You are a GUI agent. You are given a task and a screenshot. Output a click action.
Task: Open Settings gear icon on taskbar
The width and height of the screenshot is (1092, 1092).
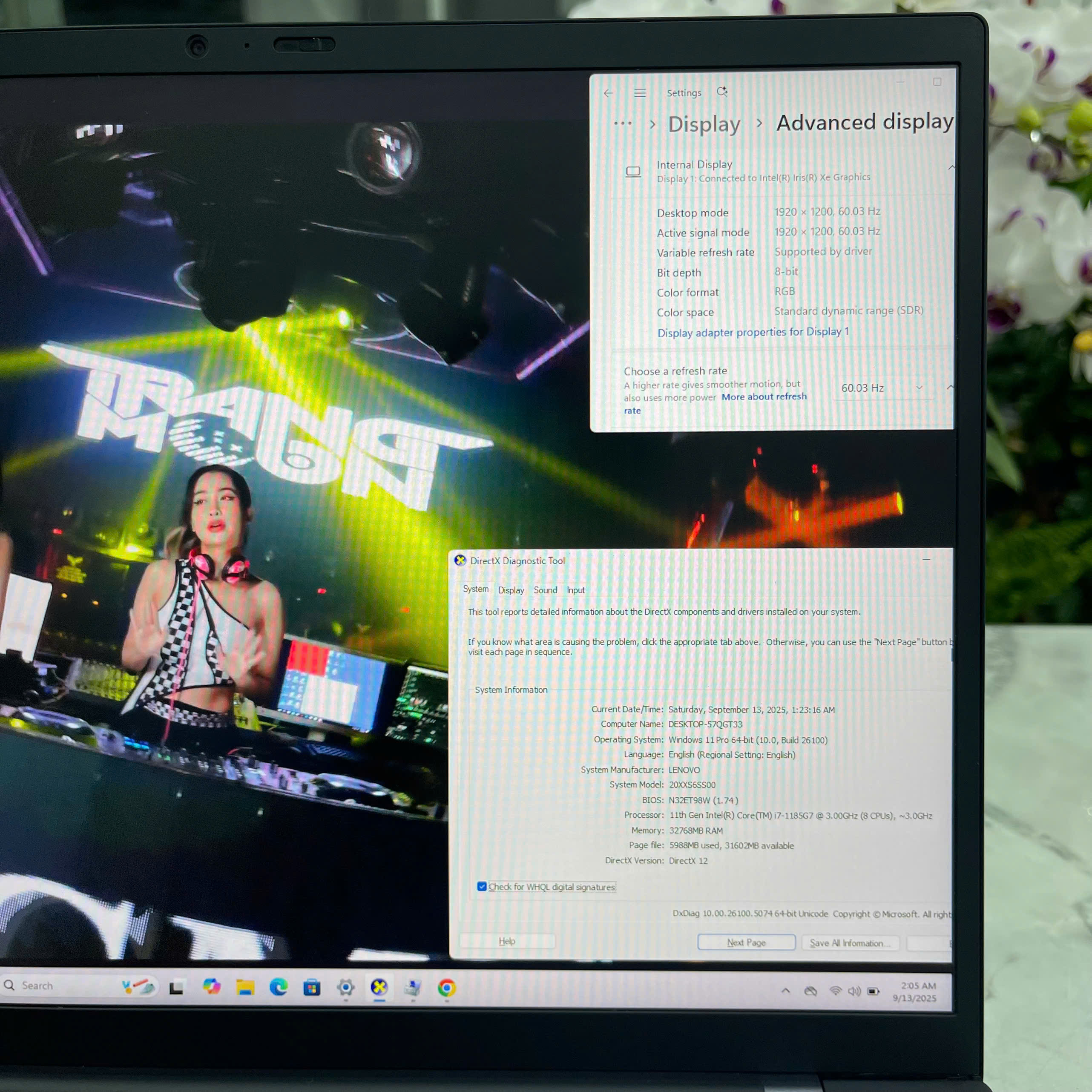tap(346, 987)
